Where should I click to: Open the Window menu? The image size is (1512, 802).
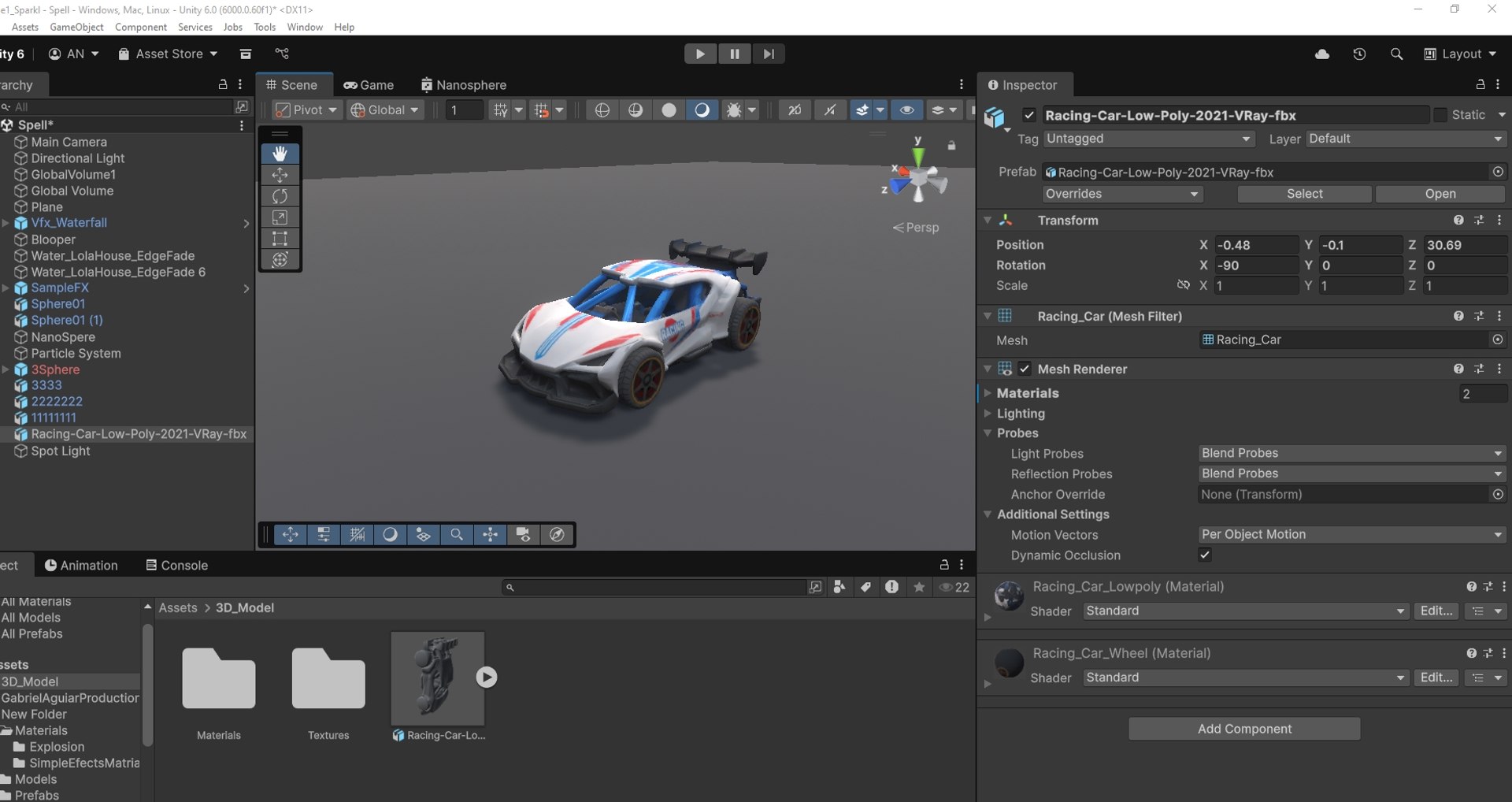tap(305, 27)
